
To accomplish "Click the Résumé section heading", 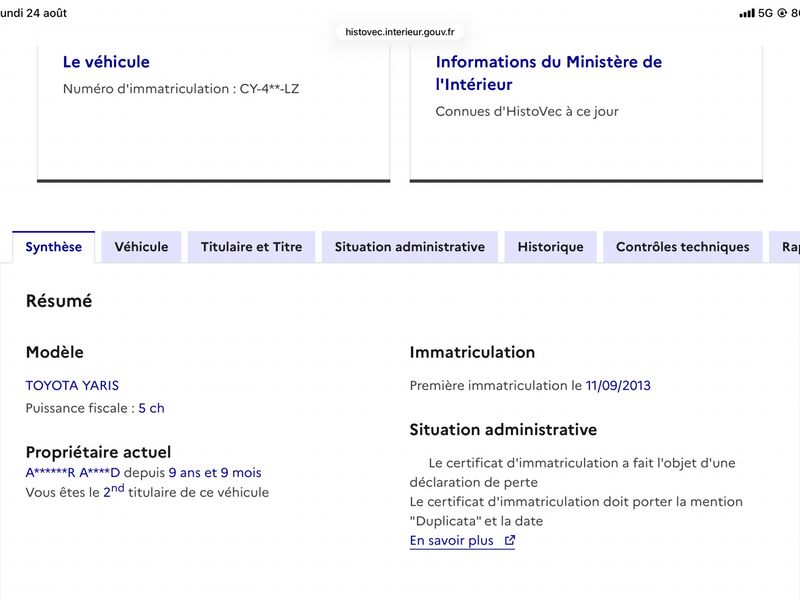I will [x=59, y=301].
